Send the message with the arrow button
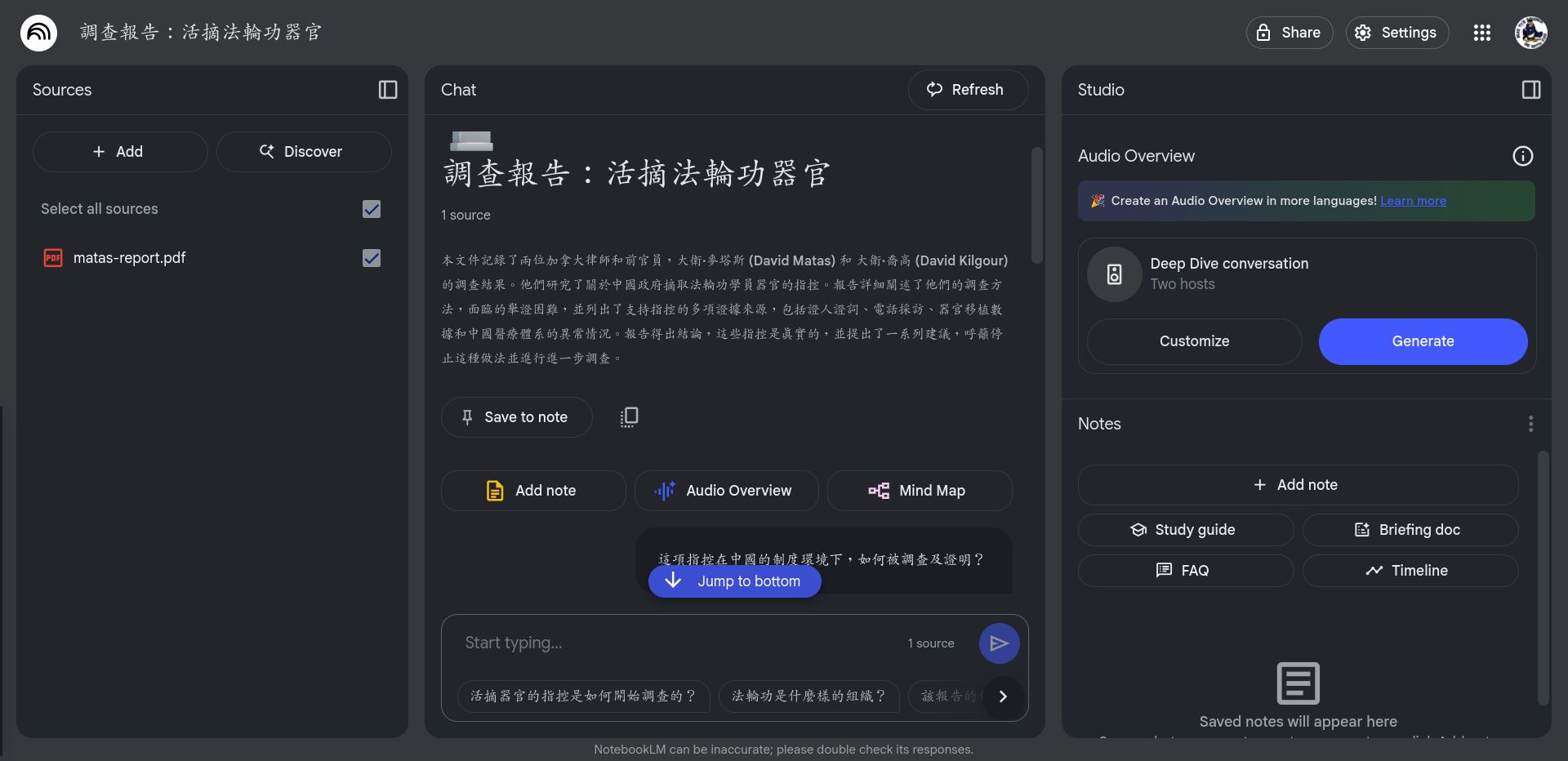 (999, 643)
